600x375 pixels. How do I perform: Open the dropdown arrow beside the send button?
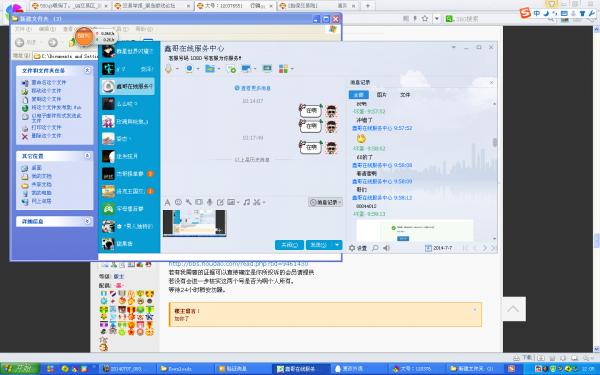[337, 245]
